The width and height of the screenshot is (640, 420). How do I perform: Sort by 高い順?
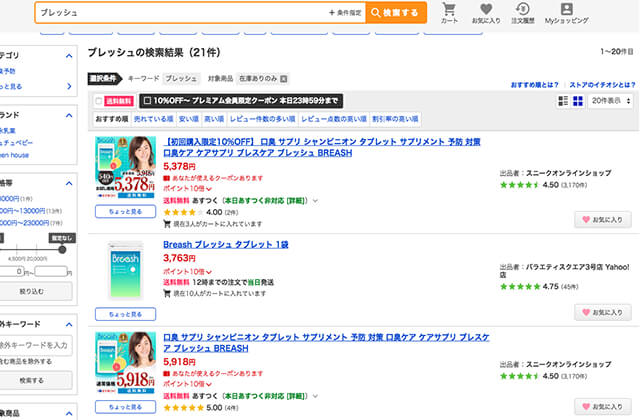click(214, 119)
